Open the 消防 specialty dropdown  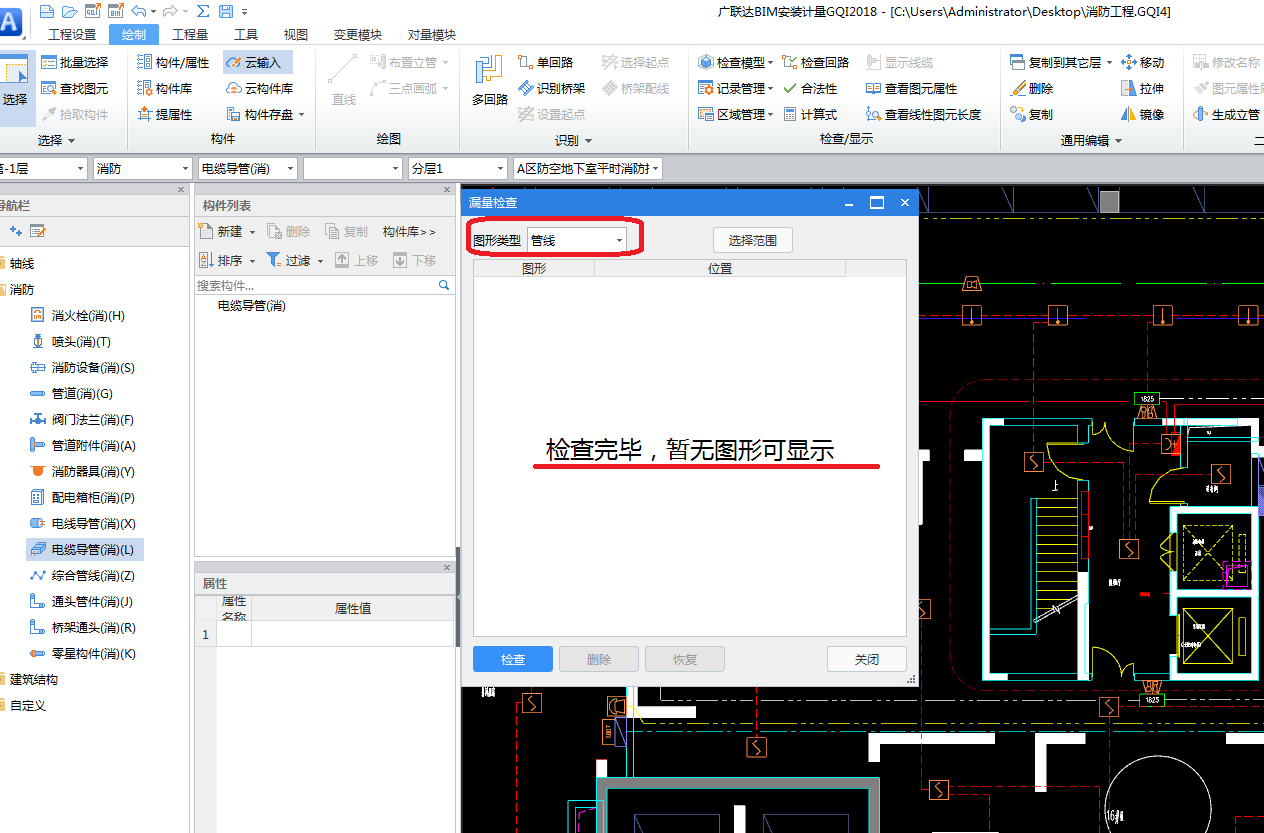(141, 169)
